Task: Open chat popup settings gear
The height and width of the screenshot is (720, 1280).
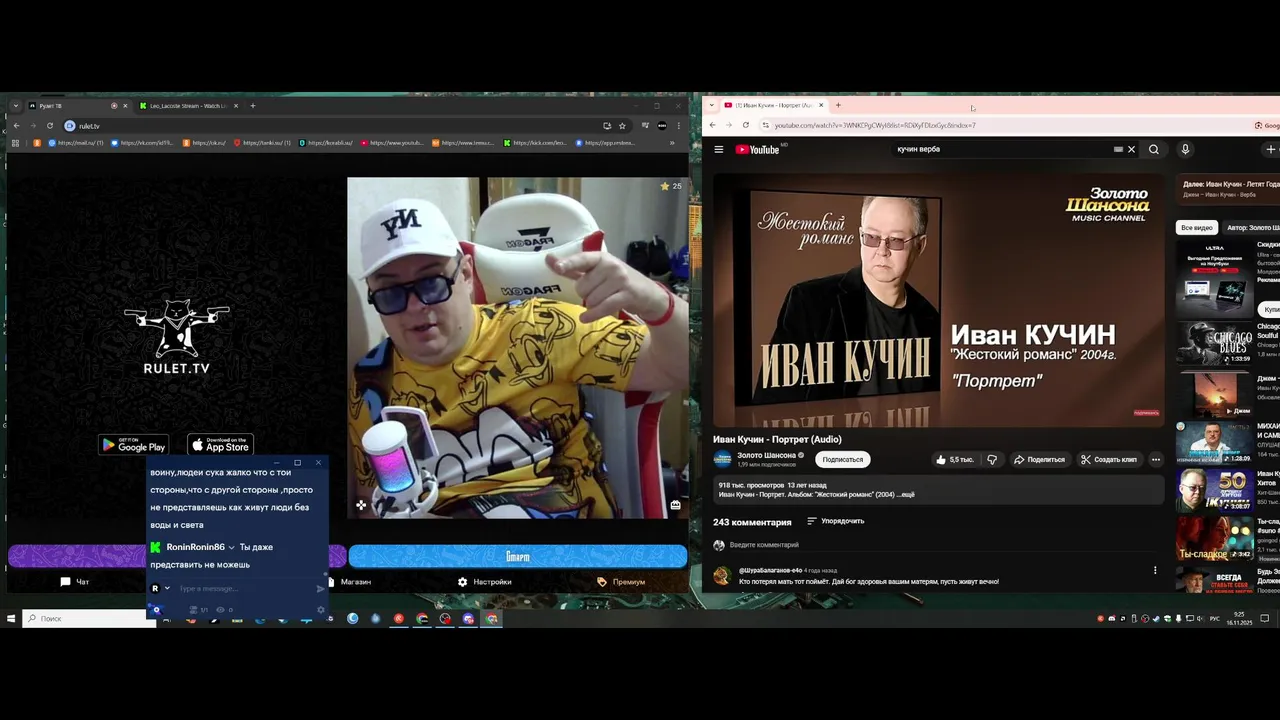Action: (x=321, y=609)
